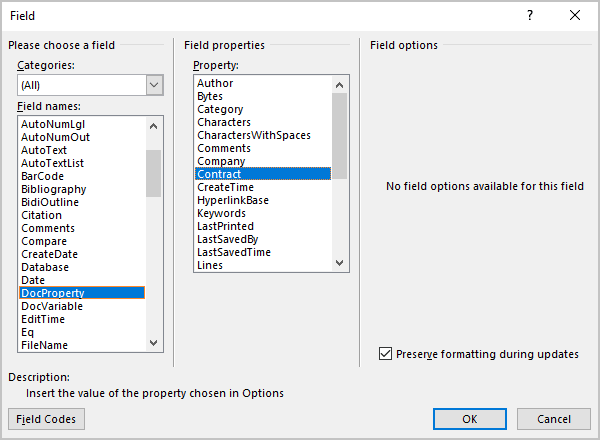Select Bibliography field name
Viewport: 600px width, 440px height.
point(82,189)
